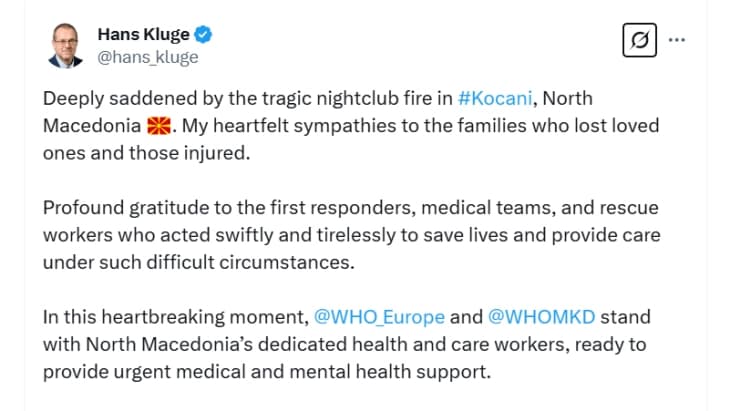The image size is (730, 411).
Task: Open the Grok explain-post icon
Action: tap(639, 40)
